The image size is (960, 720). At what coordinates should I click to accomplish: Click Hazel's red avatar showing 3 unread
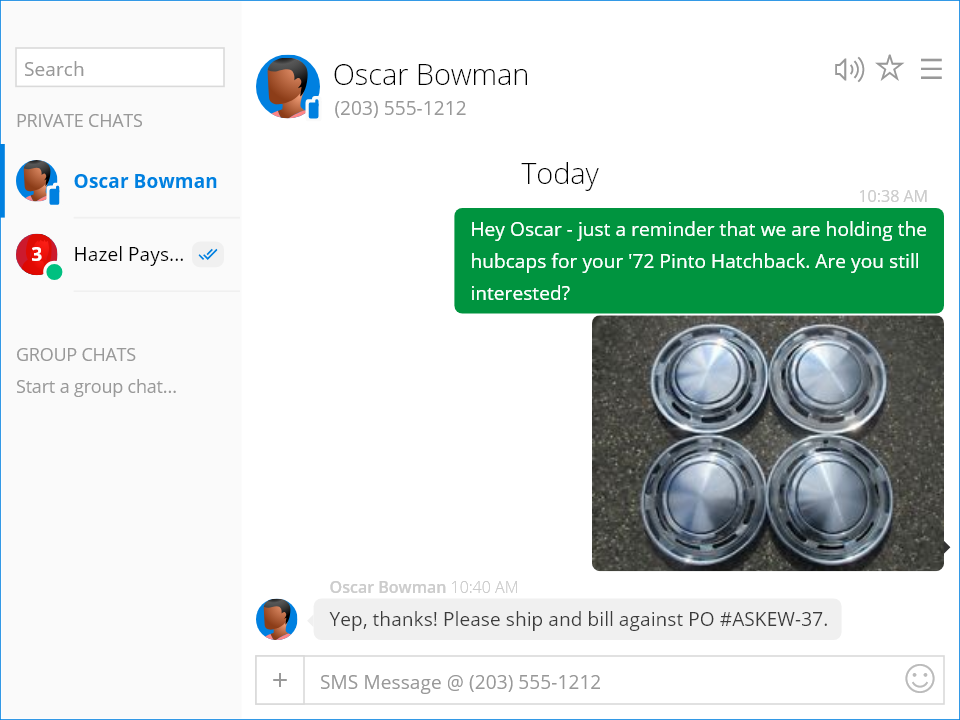coord(36,253)
